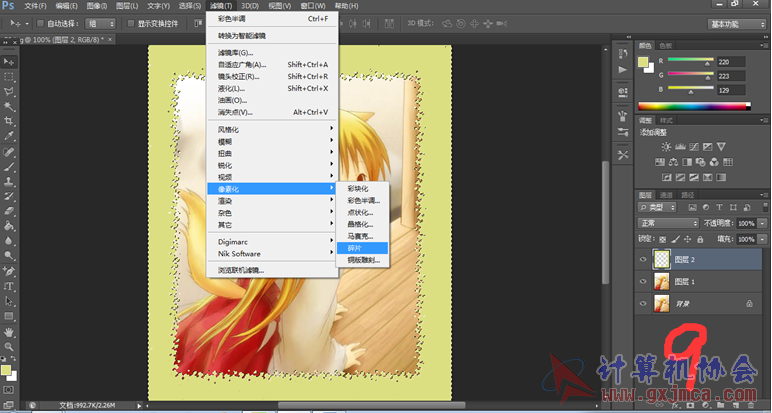This screenshot has width=772, height=413.
Task: Choose 晶格化... filter
Action: [x=362, y=224]
